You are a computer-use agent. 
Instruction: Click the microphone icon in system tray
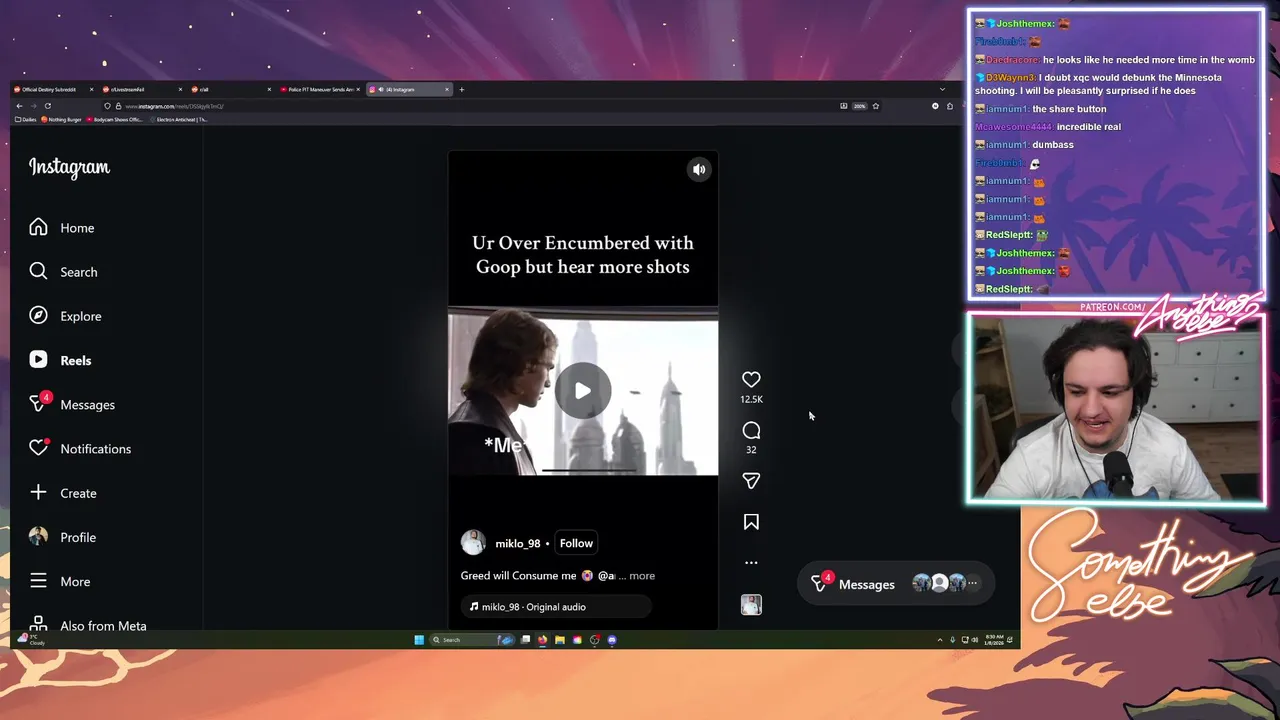(x=953, y=640)
